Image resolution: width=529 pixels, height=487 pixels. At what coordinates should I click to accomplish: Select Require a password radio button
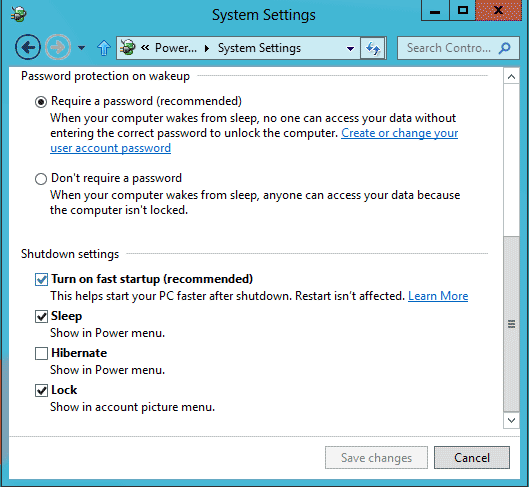coord(41,102)
